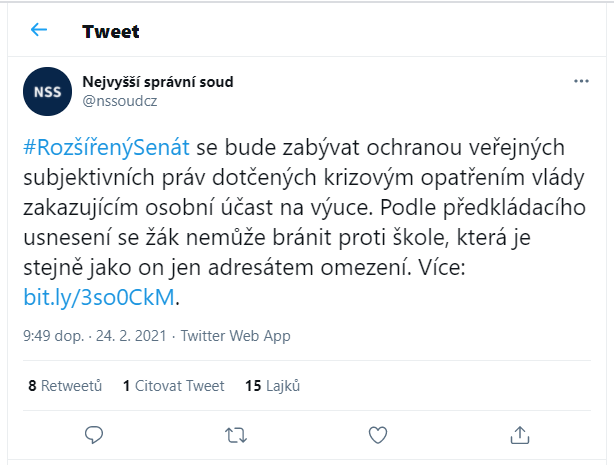The width and height of the screenshot is (614, 465).
Task: Click the Tweet page heading
Action: (x=110, y=31)
